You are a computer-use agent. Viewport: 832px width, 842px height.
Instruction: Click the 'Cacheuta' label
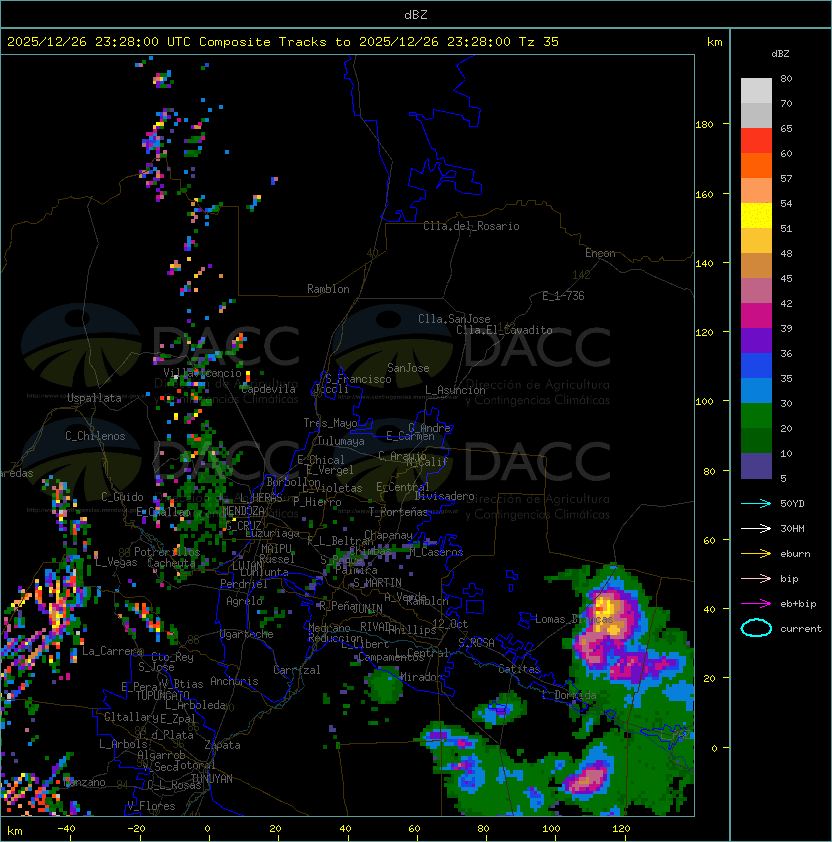171,563
